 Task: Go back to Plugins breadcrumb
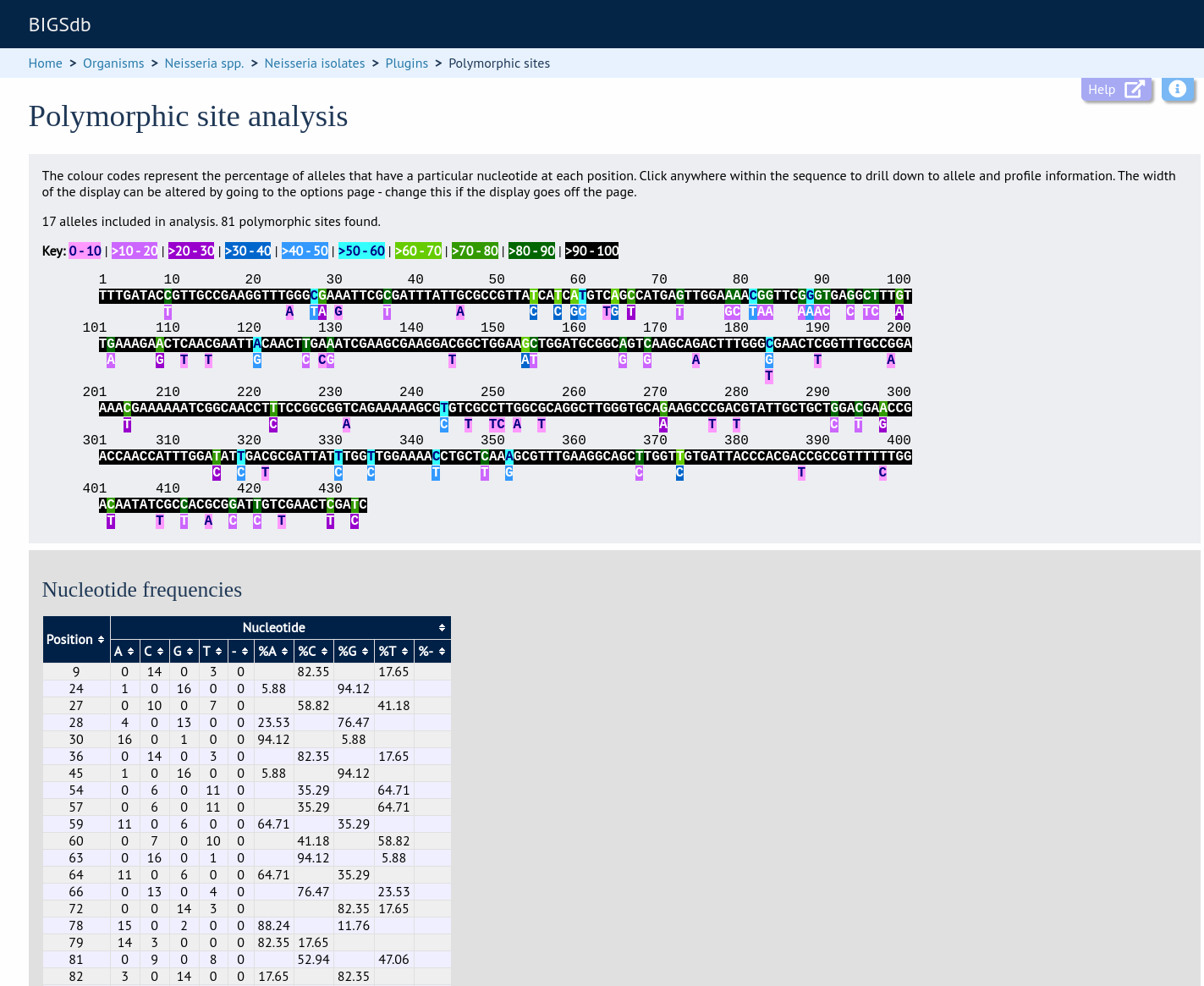point(406,63)
